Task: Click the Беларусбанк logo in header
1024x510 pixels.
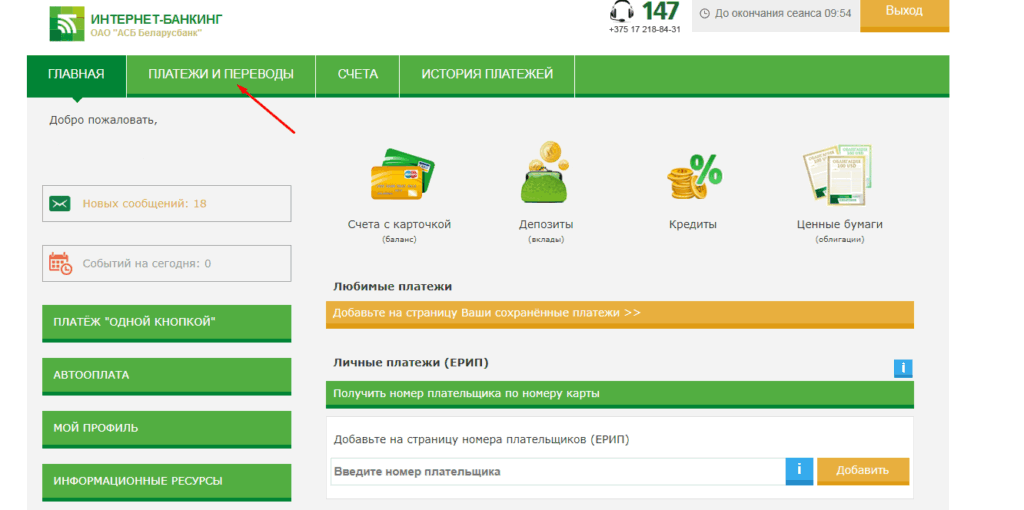Action: 67,23
